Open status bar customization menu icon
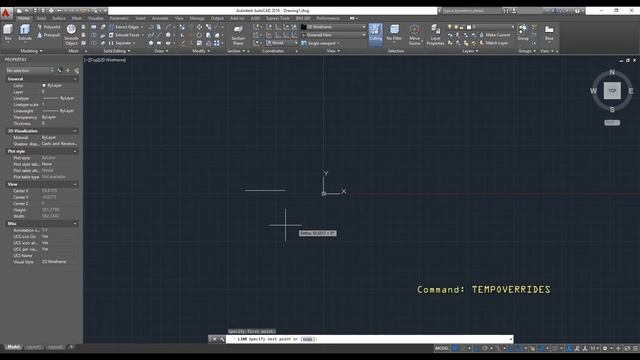Image resolution: width=640 pixels, height=360 pixels. [x=636, y=348]
